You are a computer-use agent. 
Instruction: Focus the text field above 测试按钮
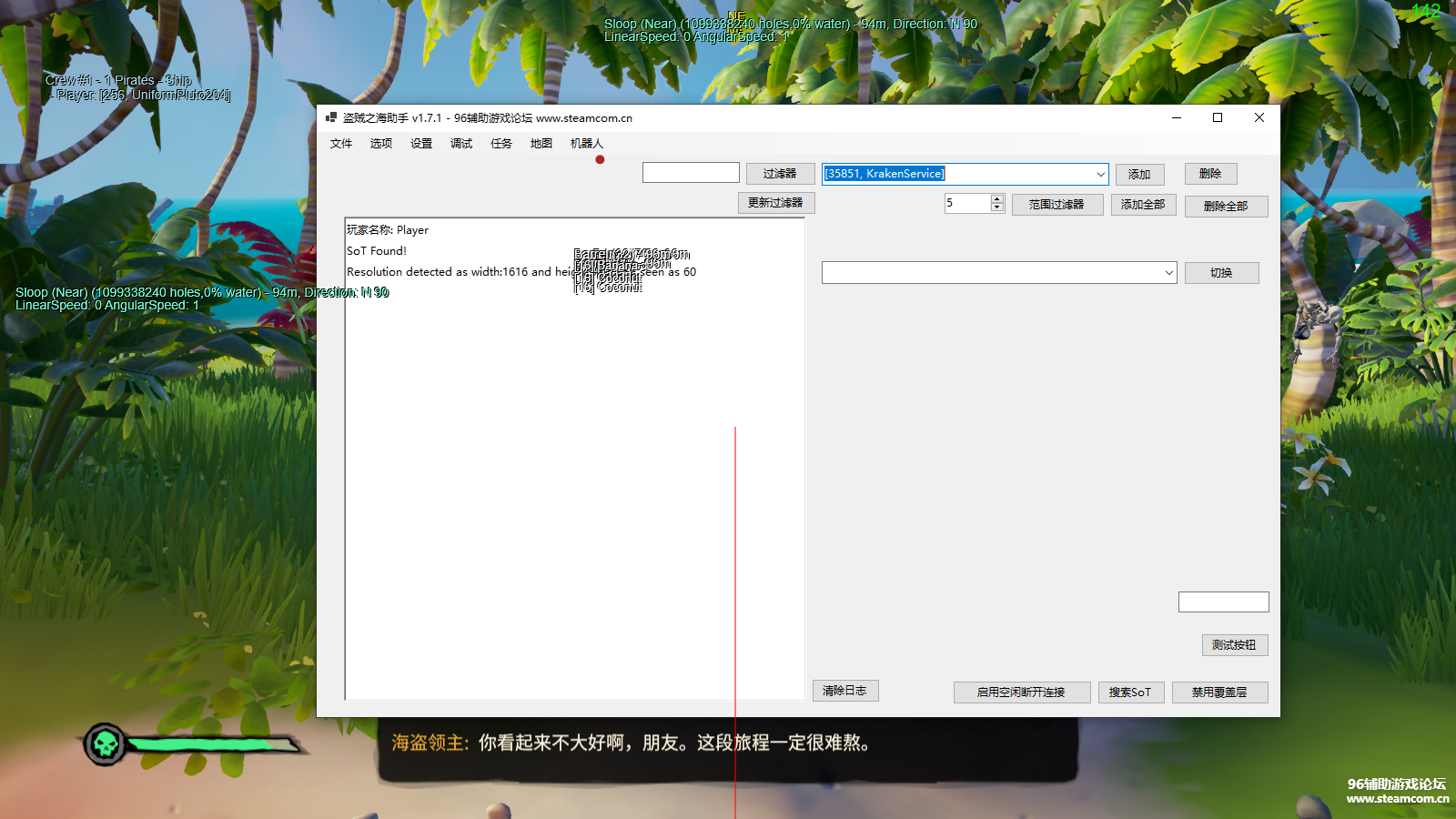[1224, 602]
